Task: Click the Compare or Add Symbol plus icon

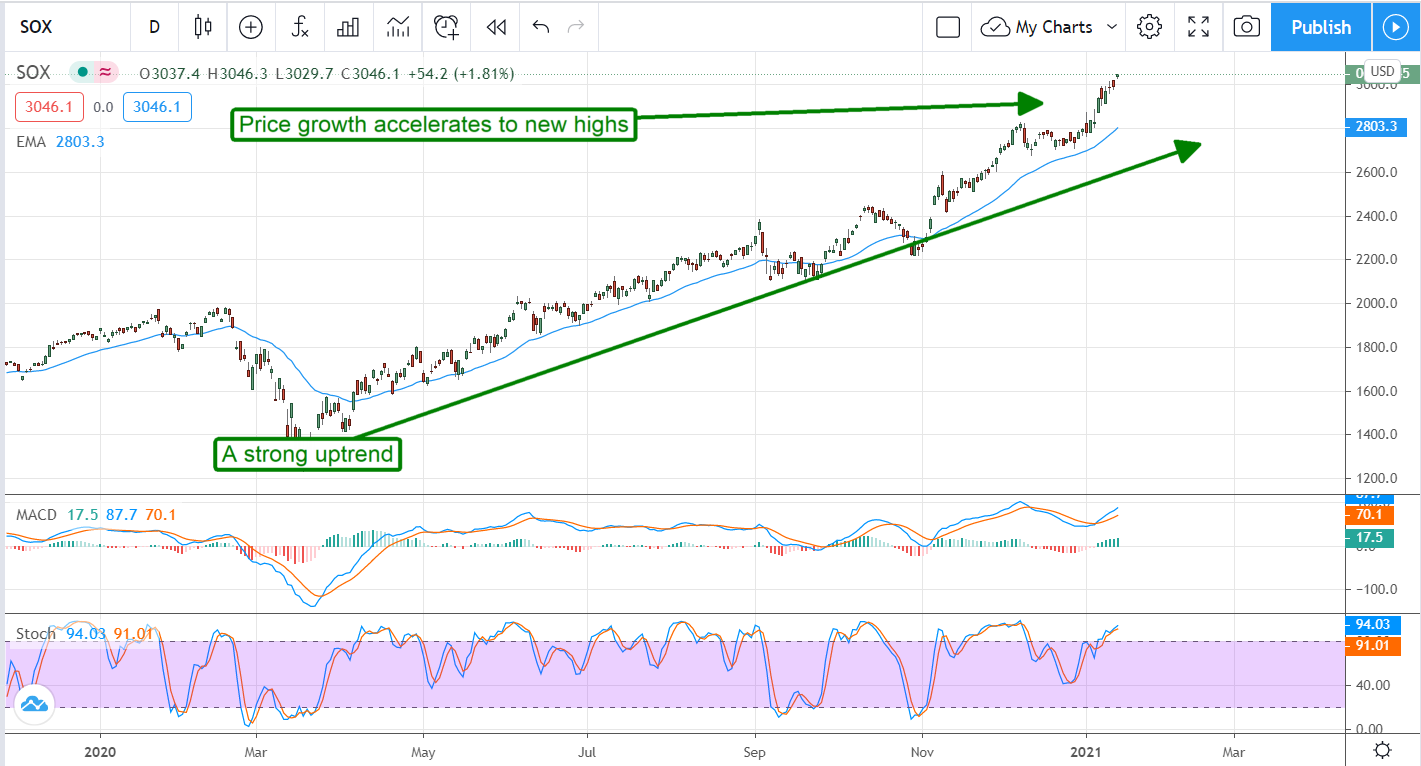Action: point(250,27)
